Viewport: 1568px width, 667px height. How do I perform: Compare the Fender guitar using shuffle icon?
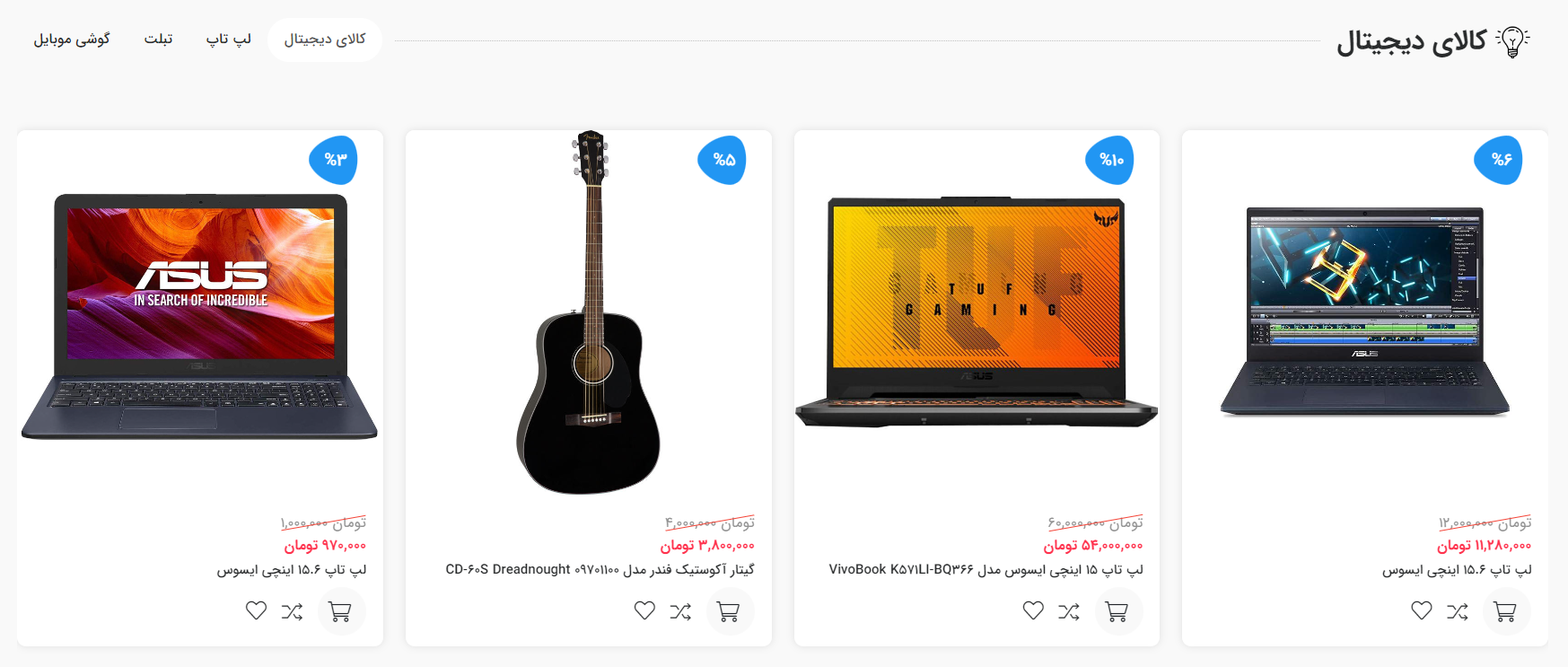pyautogui.click(x=680, y=611)
